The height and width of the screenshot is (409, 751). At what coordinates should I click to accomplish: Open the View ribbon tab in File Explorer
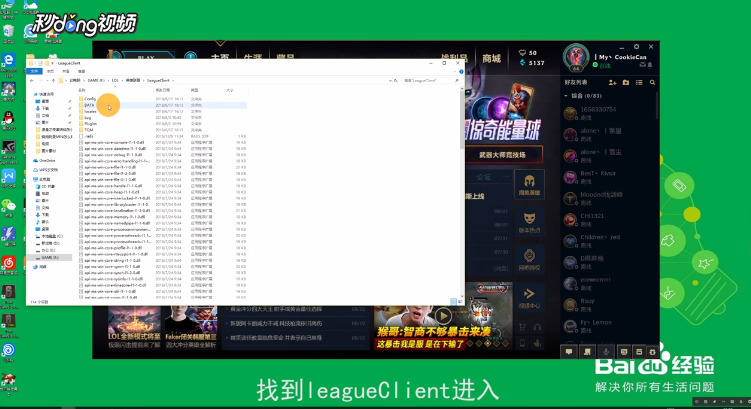pyautogui.click(x=81, y=71)
